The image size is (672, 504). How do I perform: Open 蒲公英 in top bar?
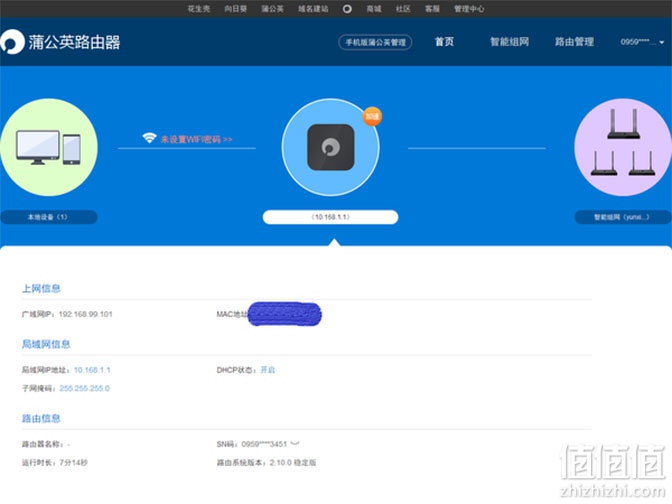coord(273,9)
